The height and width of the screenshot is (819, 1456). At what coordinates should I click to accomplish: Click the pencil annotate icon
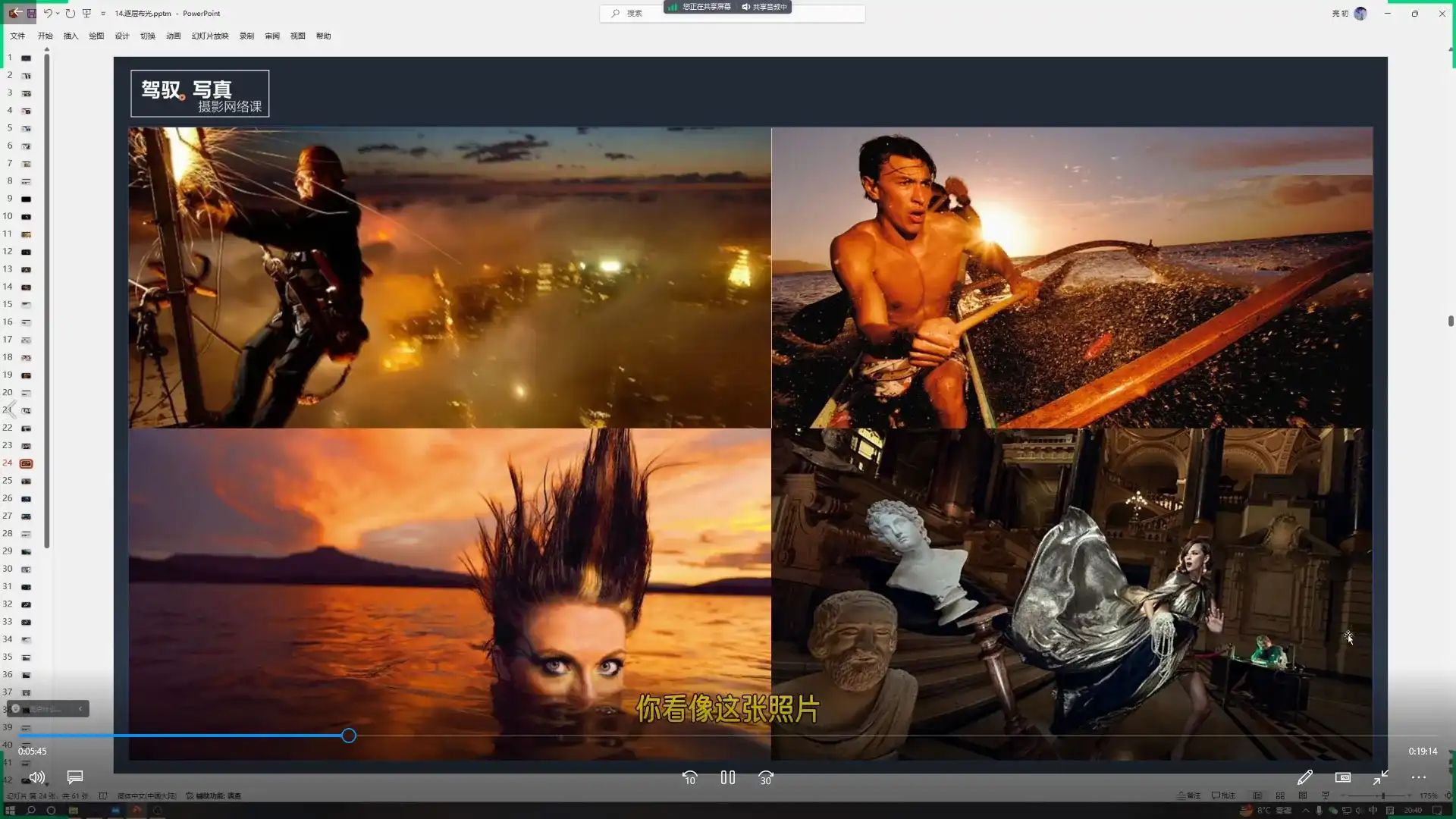click(1304, 777)
